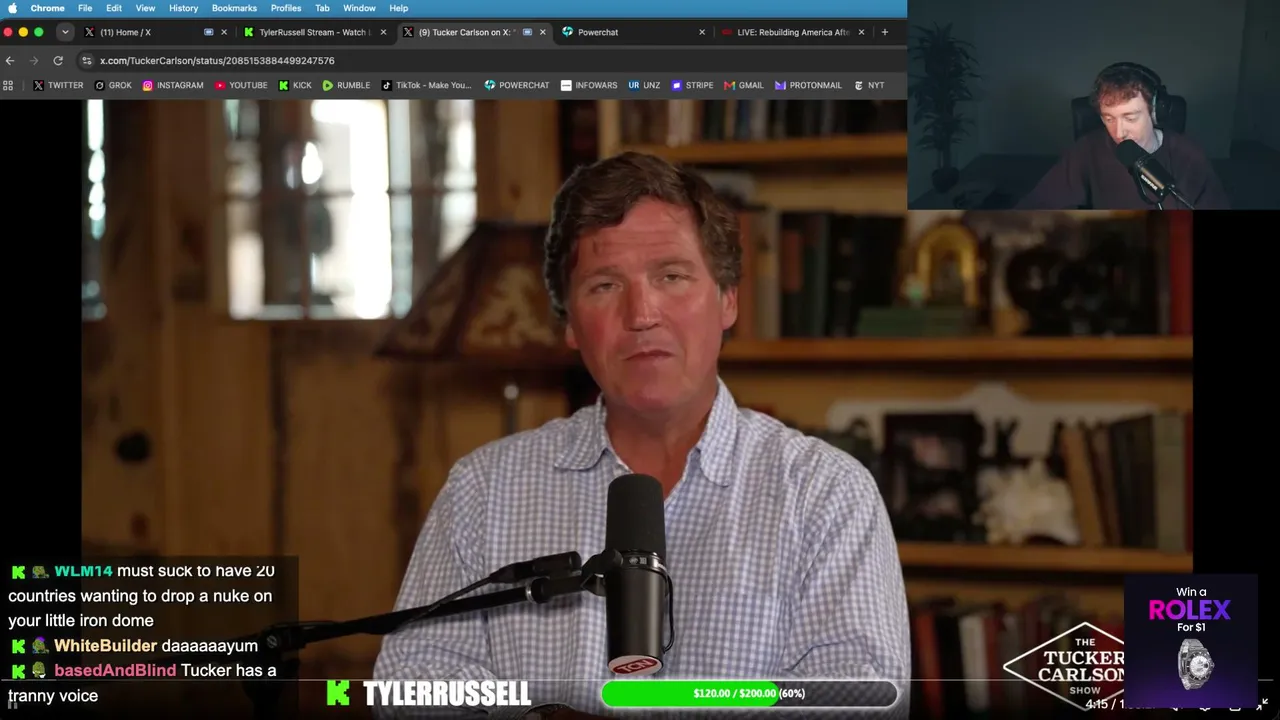Open the POWERCHAT bookmark
This screenshot has width=1280, height=720.
[517, 85]
